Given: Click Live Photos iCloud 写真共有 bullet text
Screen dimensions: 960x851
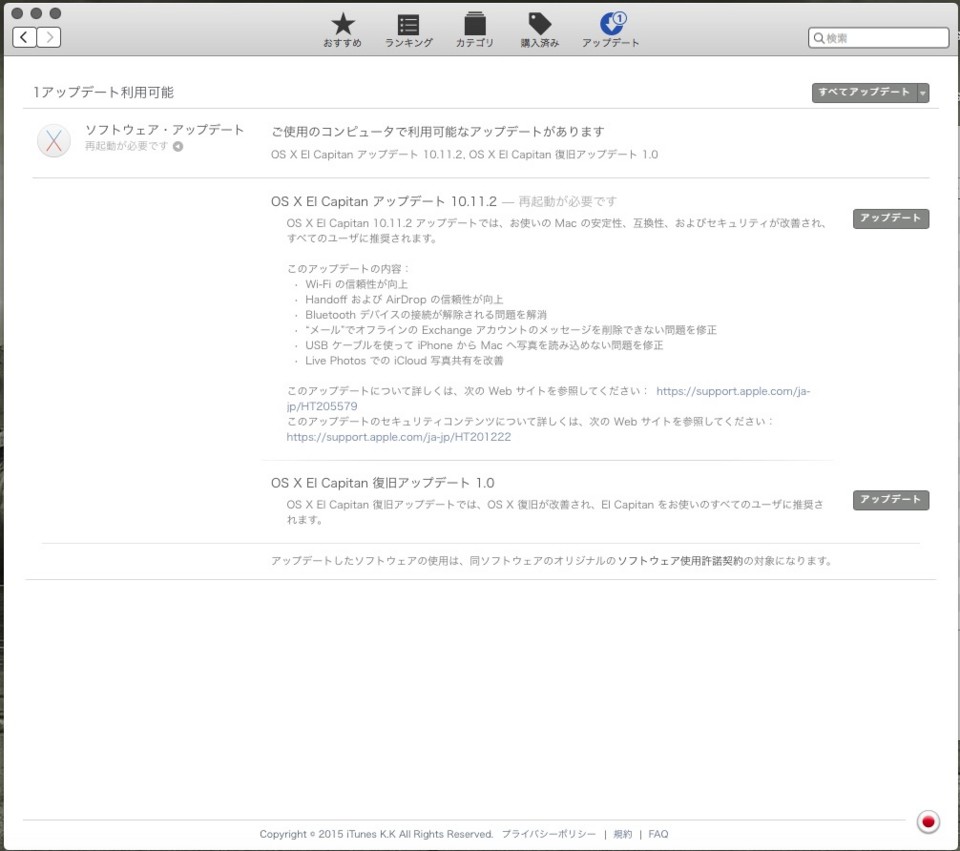Looking at the screenshot, I should pyautogui.click(x=404, y=361).
